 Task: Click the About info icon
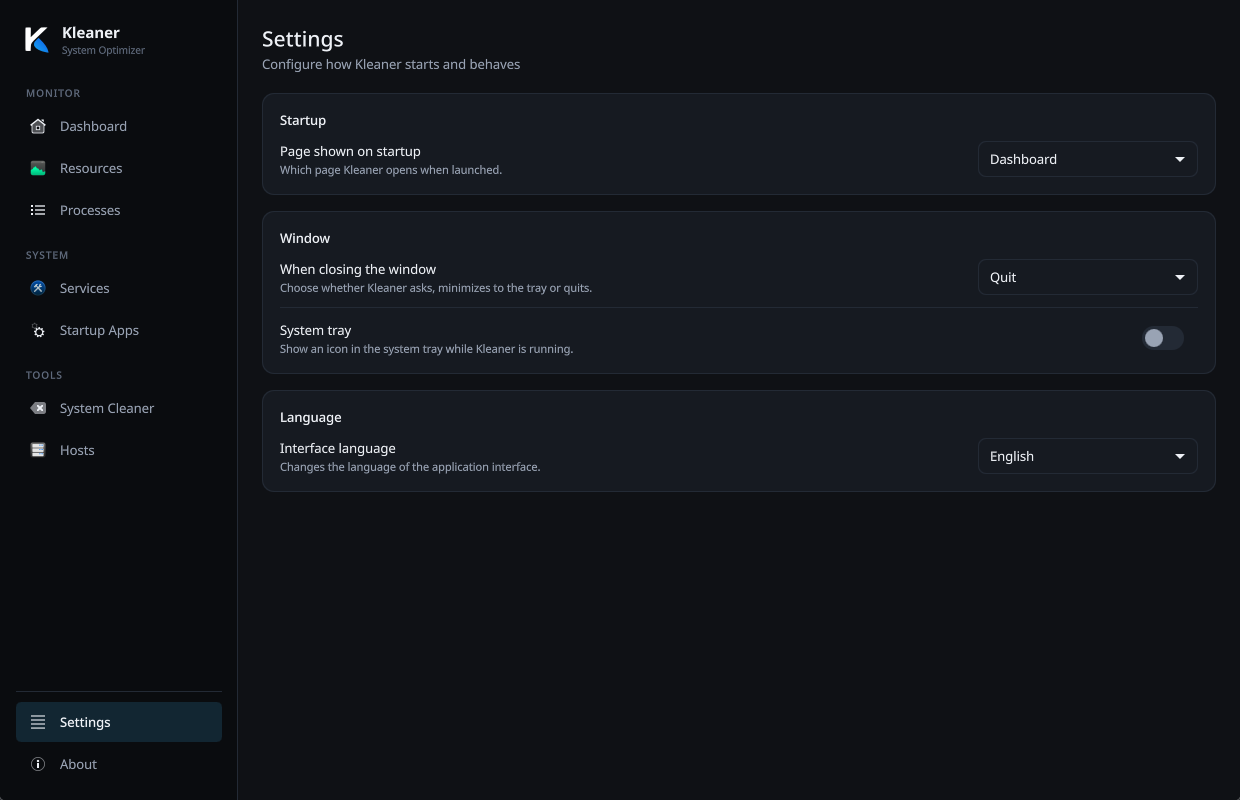tap(38, 764)
